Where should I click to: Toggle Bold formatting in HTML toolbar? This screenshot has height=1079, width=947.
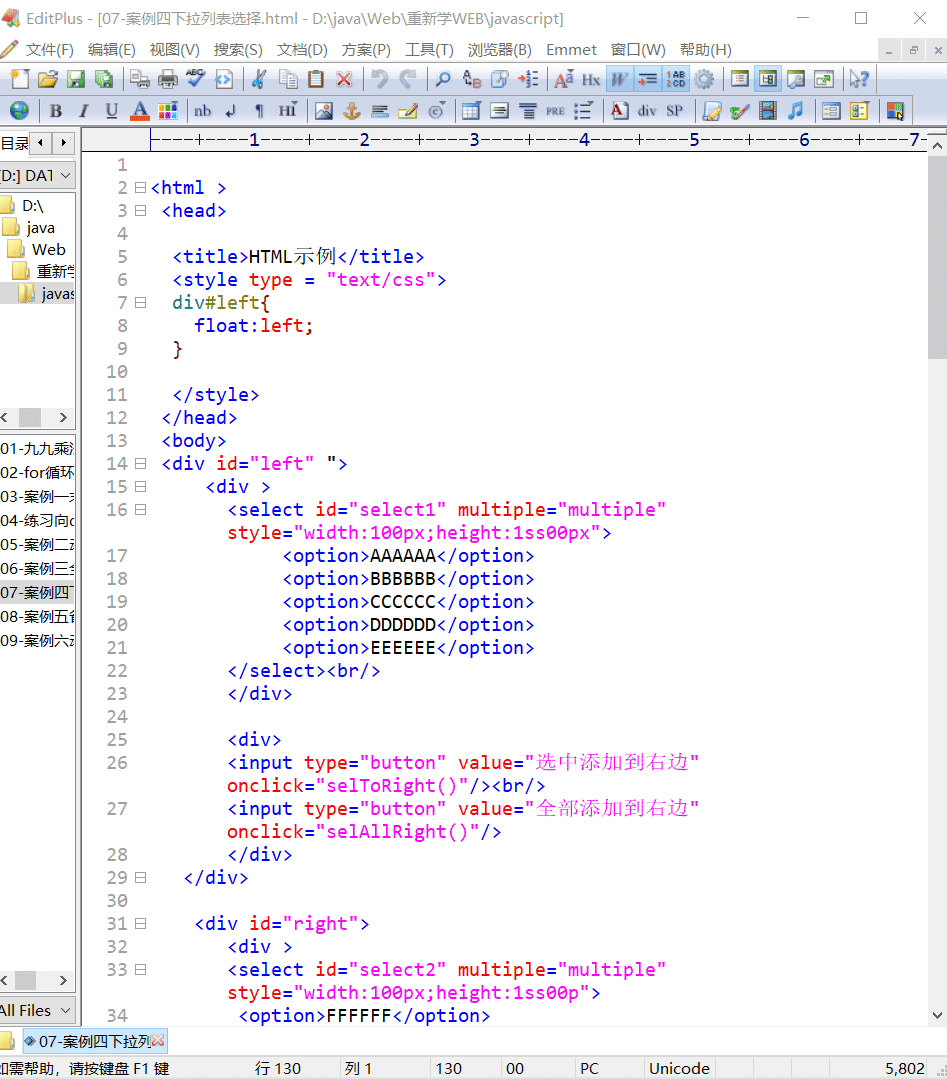pyautogui.click(x=56, y=110)
